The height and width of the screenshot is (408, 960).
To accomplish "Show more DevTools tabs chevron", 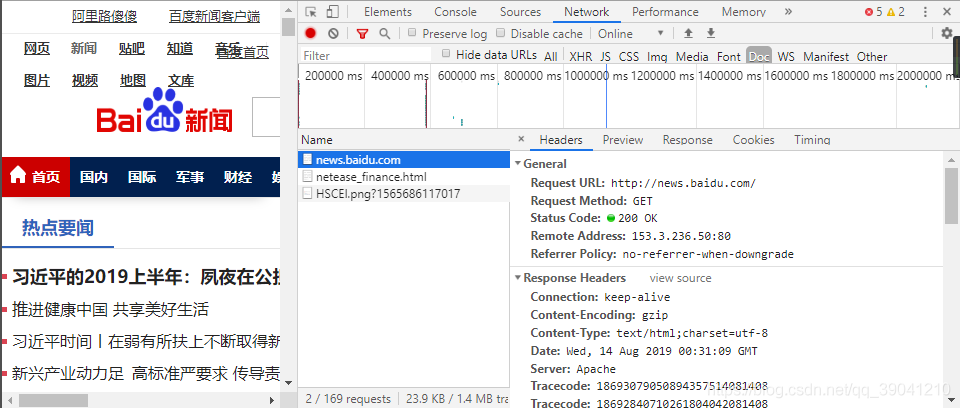I will 788,12.
